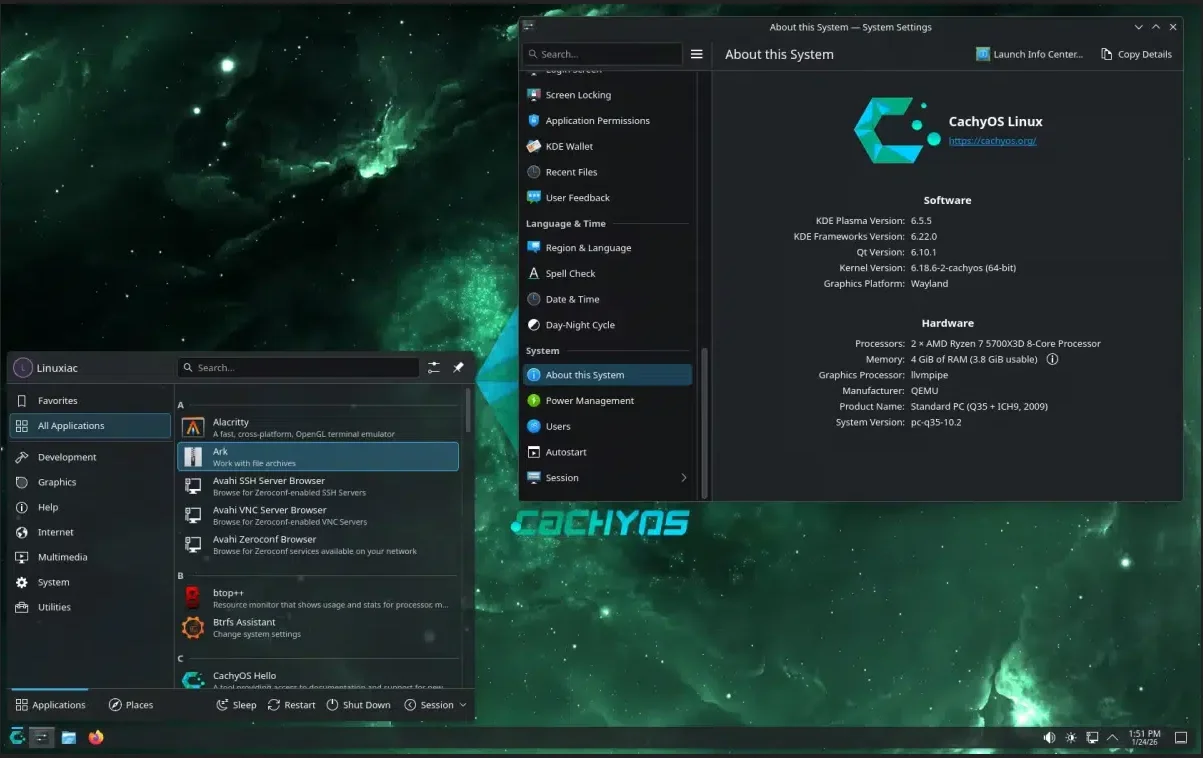Open Region & Language settings
Viewport: 1203px width, 758px height.
tap(607, 247)
